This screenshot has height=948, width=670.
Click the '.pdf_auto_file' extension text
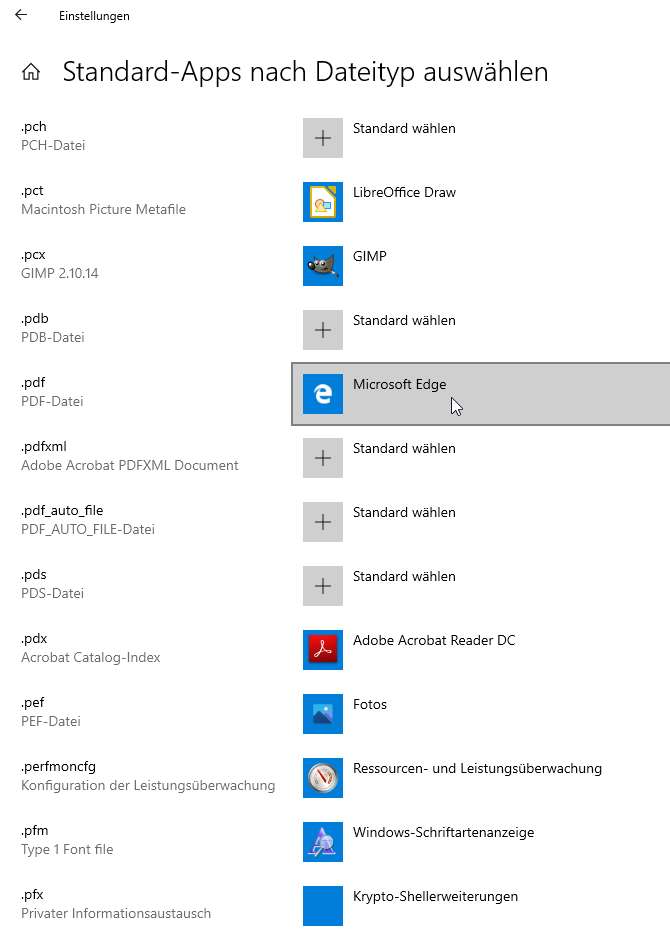point(62,511)
